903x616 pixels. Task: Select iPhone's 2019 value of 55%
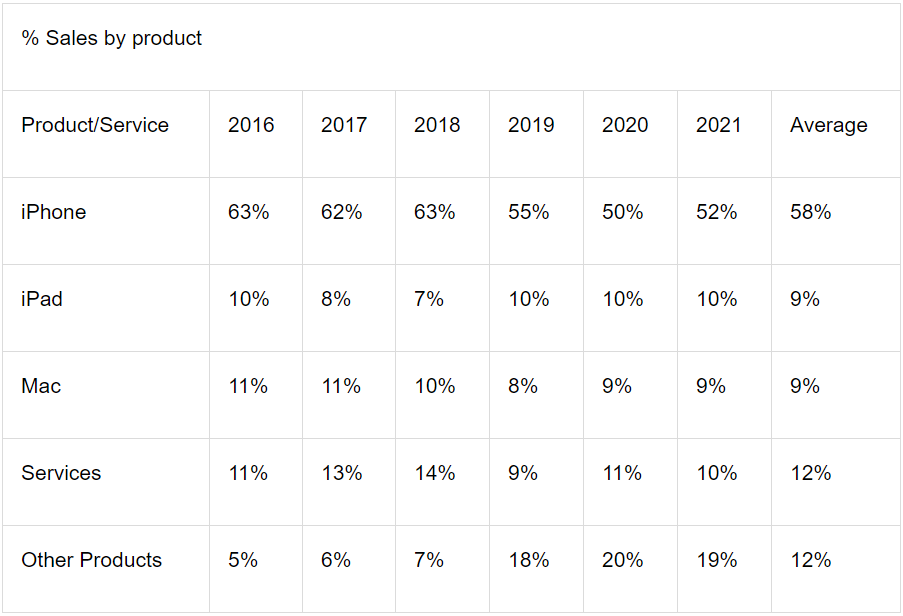tap(529, 212)
